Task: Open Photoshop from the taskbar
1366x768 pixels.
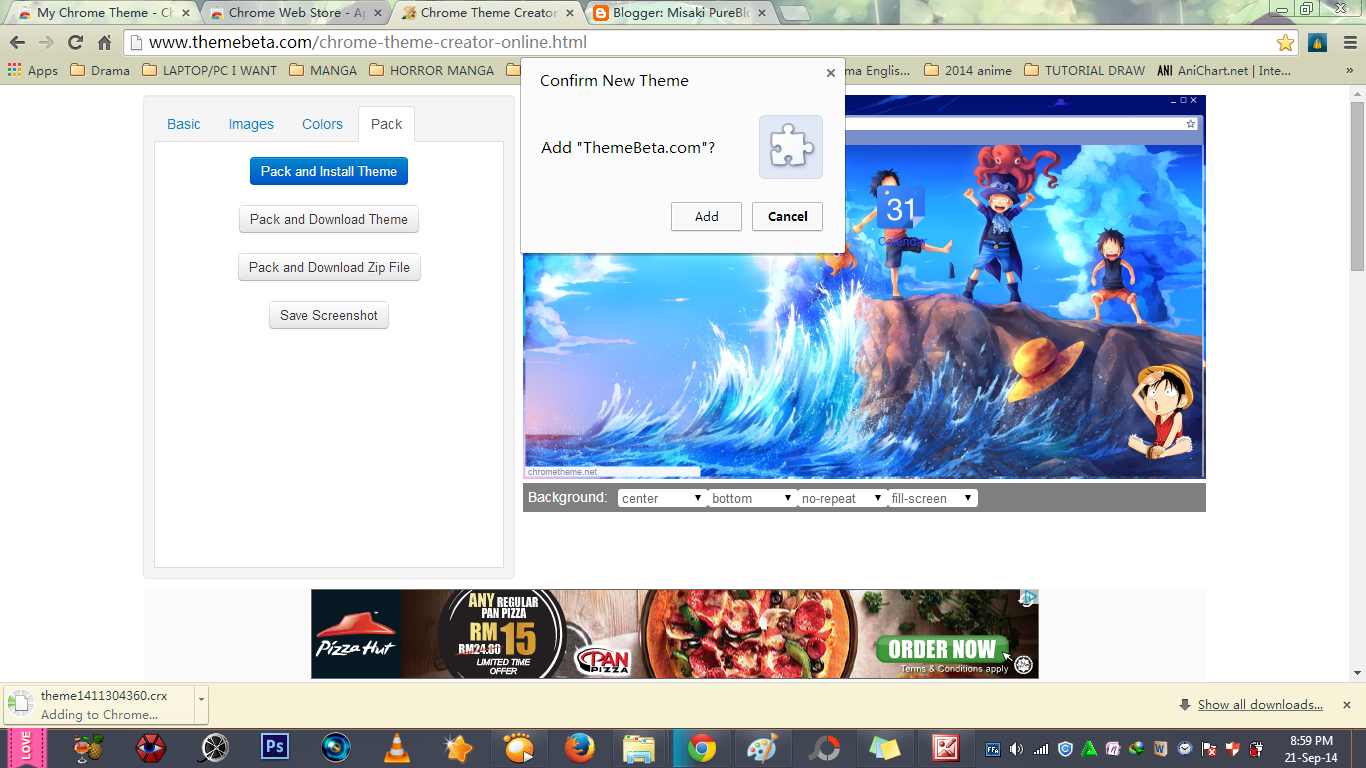Action: (x=274, y=748)
